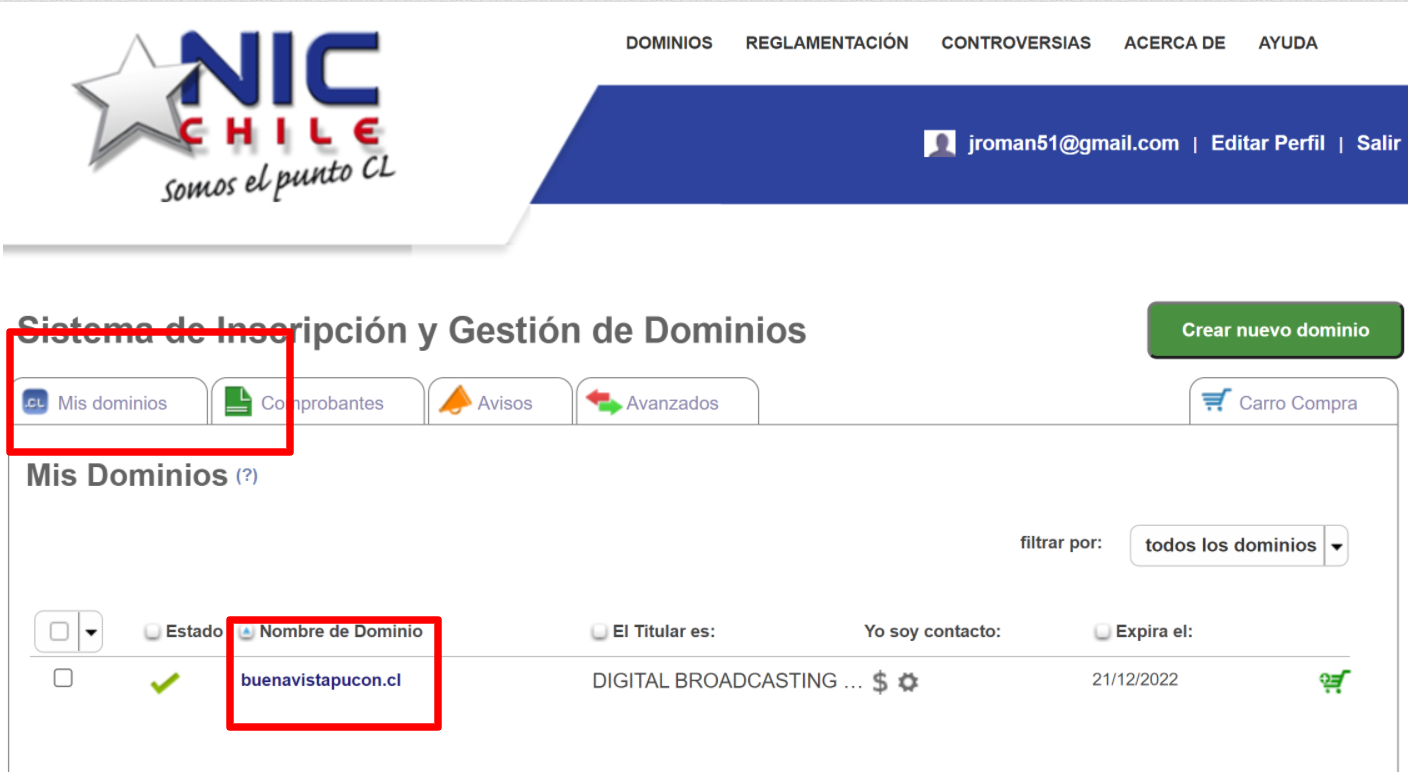Click the green checkmark status icon
1408x772 pixels.
tap(165, 681)
